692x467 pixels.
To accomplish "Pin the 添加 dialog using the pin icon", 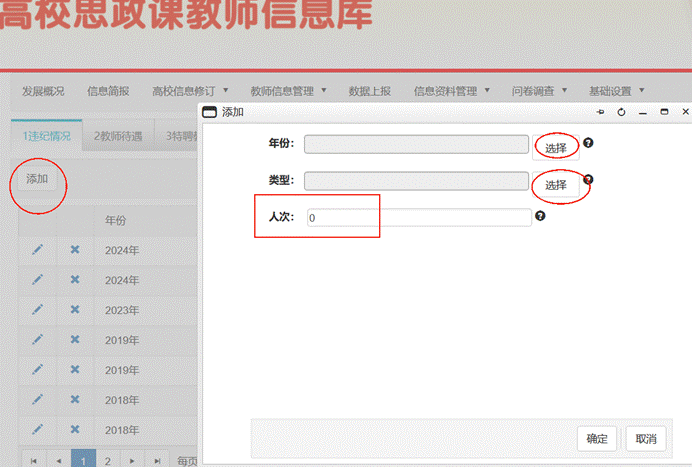I will (x=600, y=112).
